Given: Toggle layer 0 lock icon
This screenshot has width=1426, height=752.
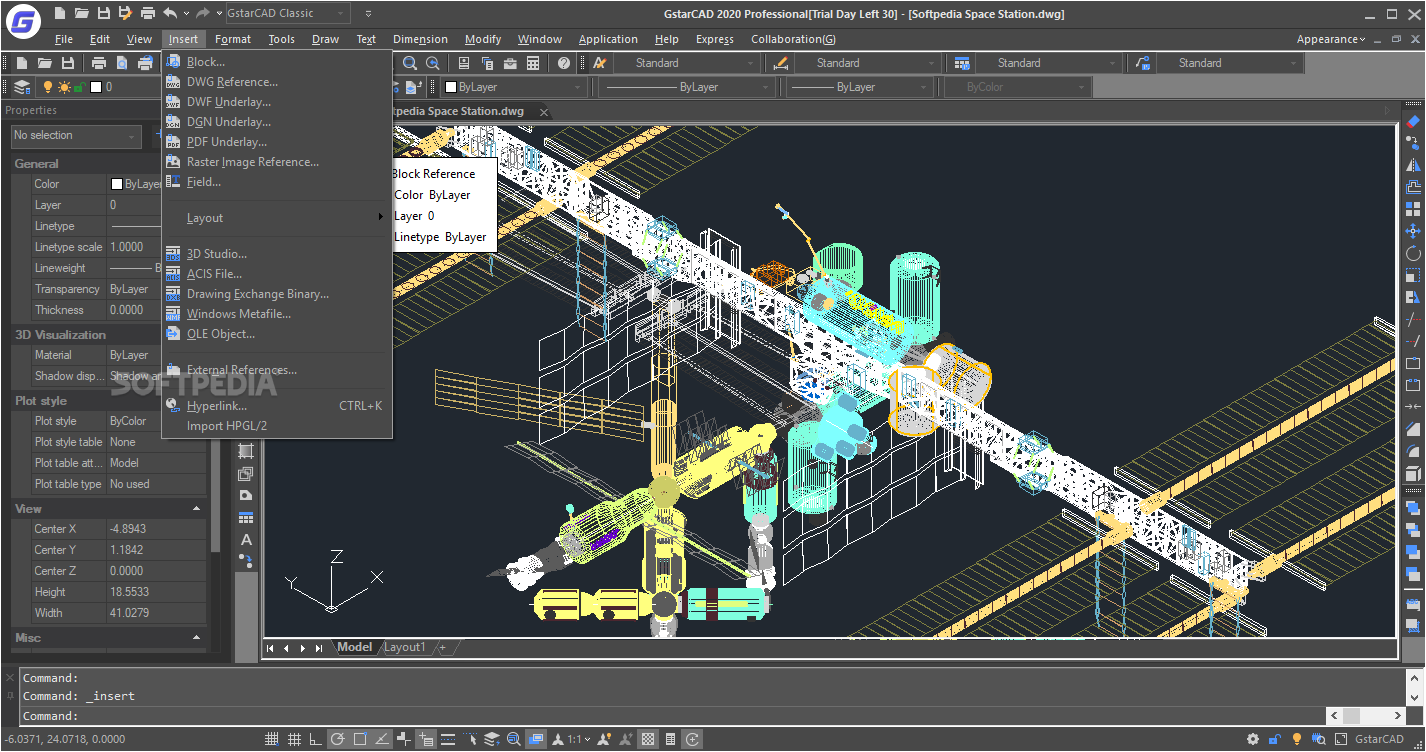Looking at the screenshot, I should (x=78, y=87).
